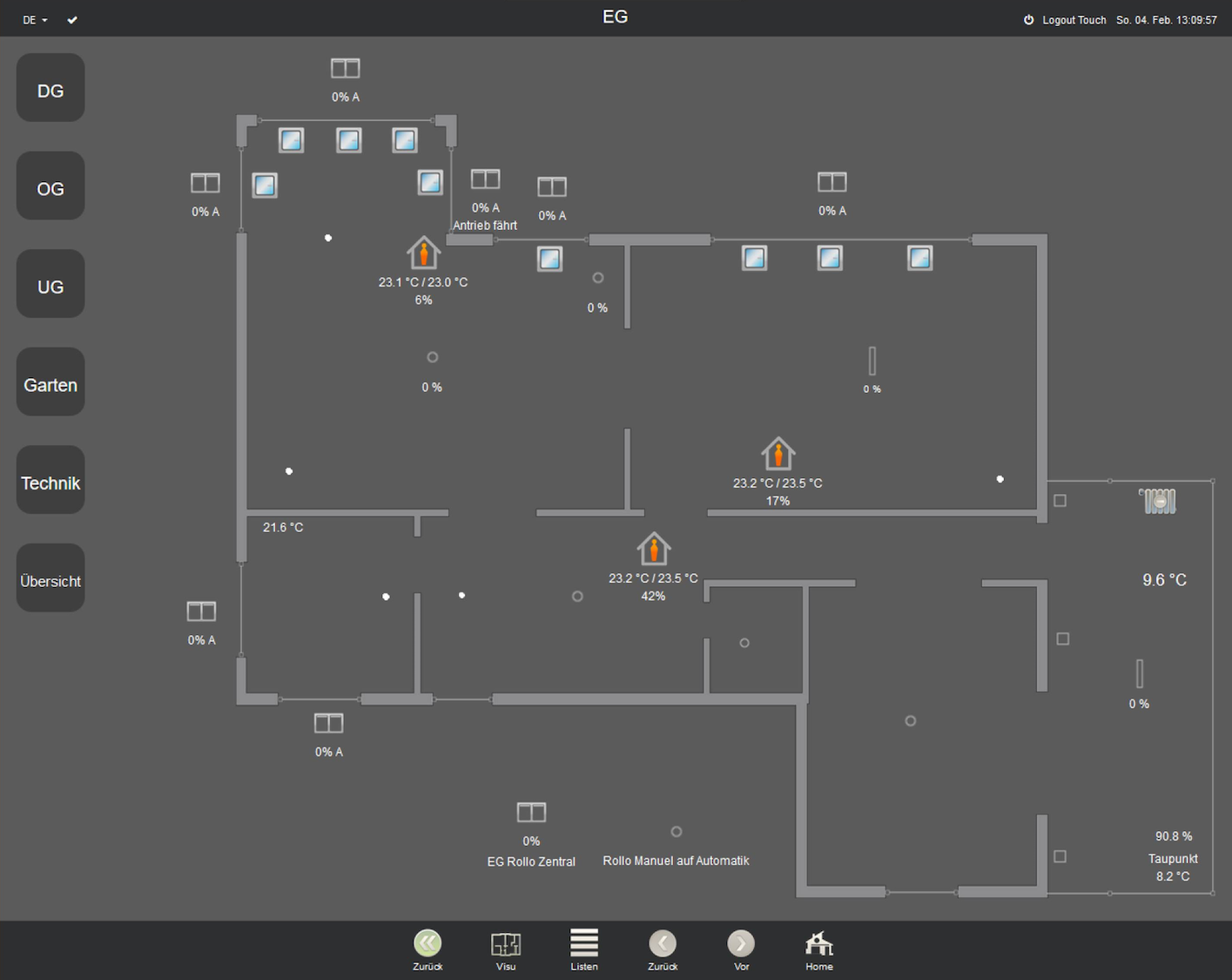Click the power icon next to Logout Touch

tap(1028, 19)
